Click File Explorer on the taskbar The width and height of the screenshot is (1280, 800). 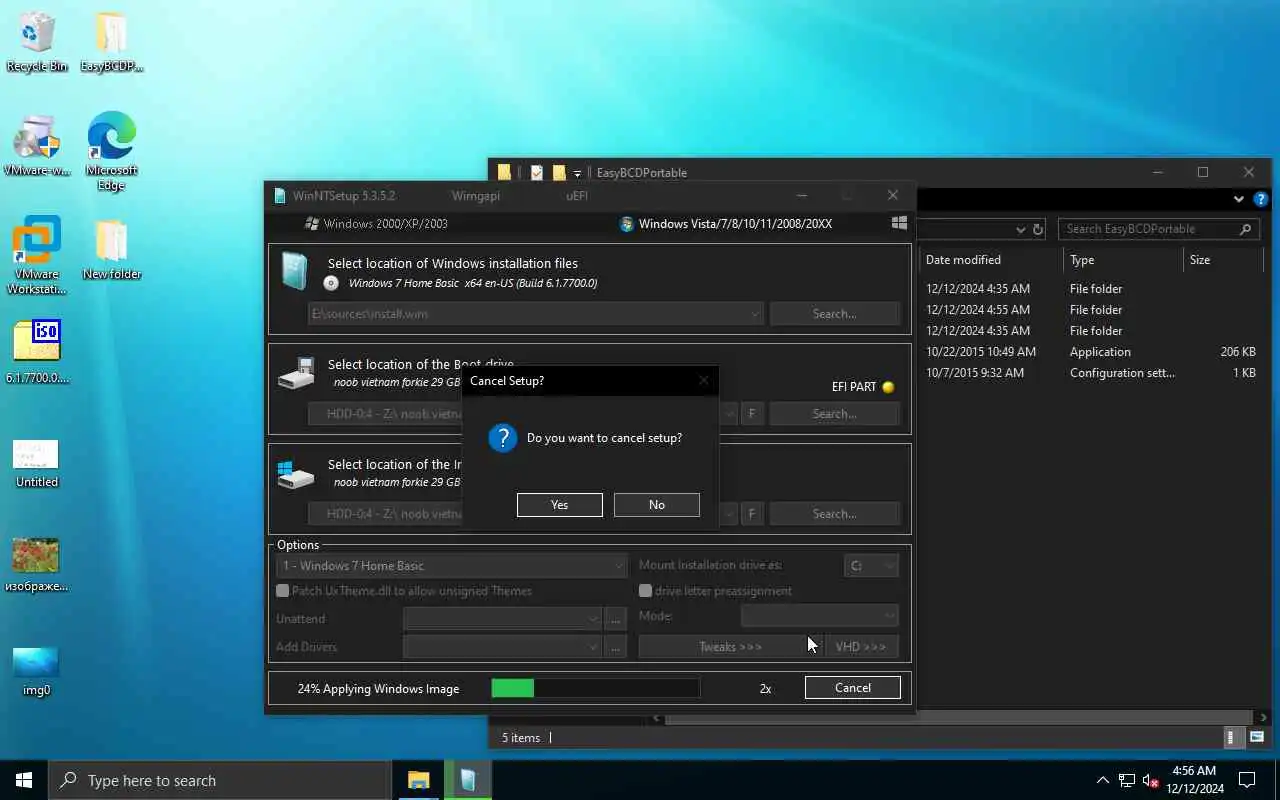pos(418,780)
